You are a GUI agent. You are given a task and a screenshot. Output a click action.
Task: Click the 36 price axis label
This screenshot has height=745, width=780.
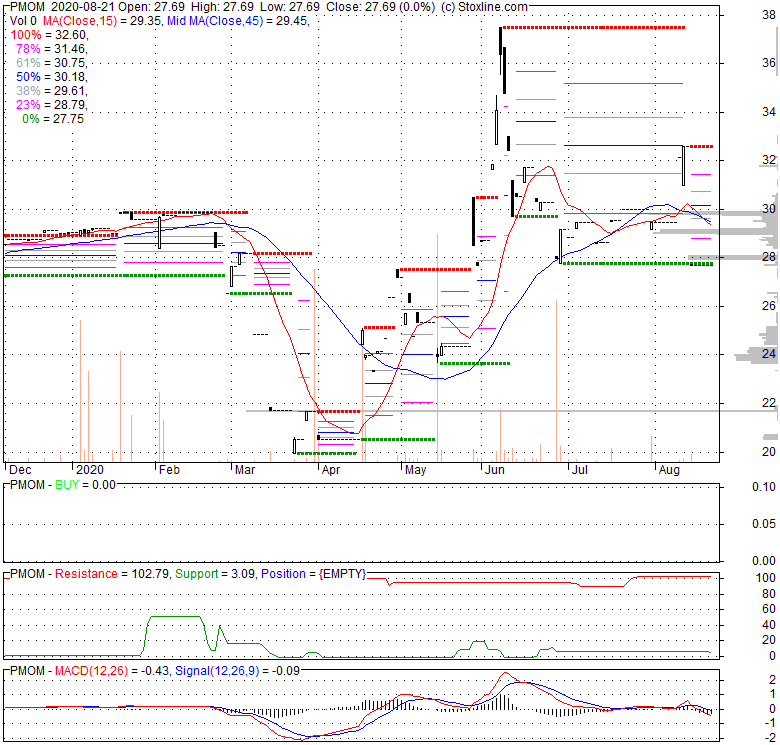tap(769, 63)
